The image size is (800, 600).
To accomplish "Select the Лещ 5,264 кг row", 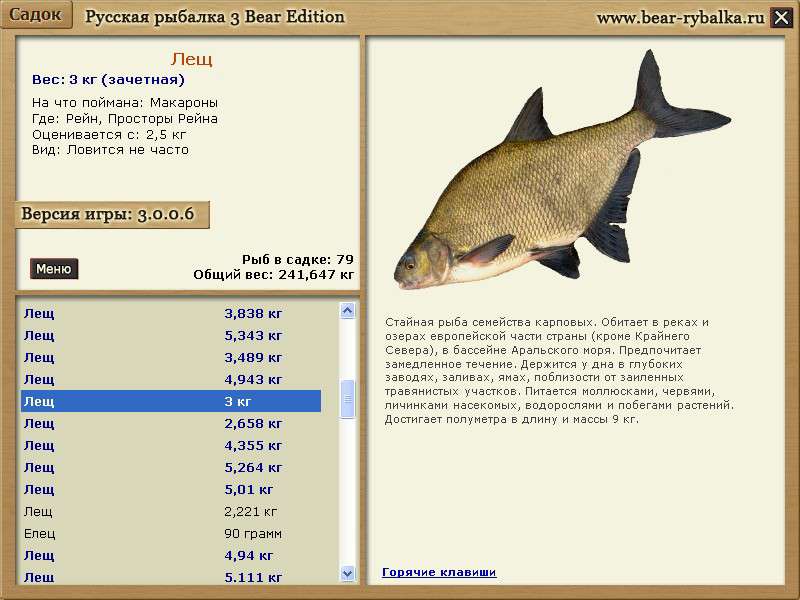I will point(170,467).
